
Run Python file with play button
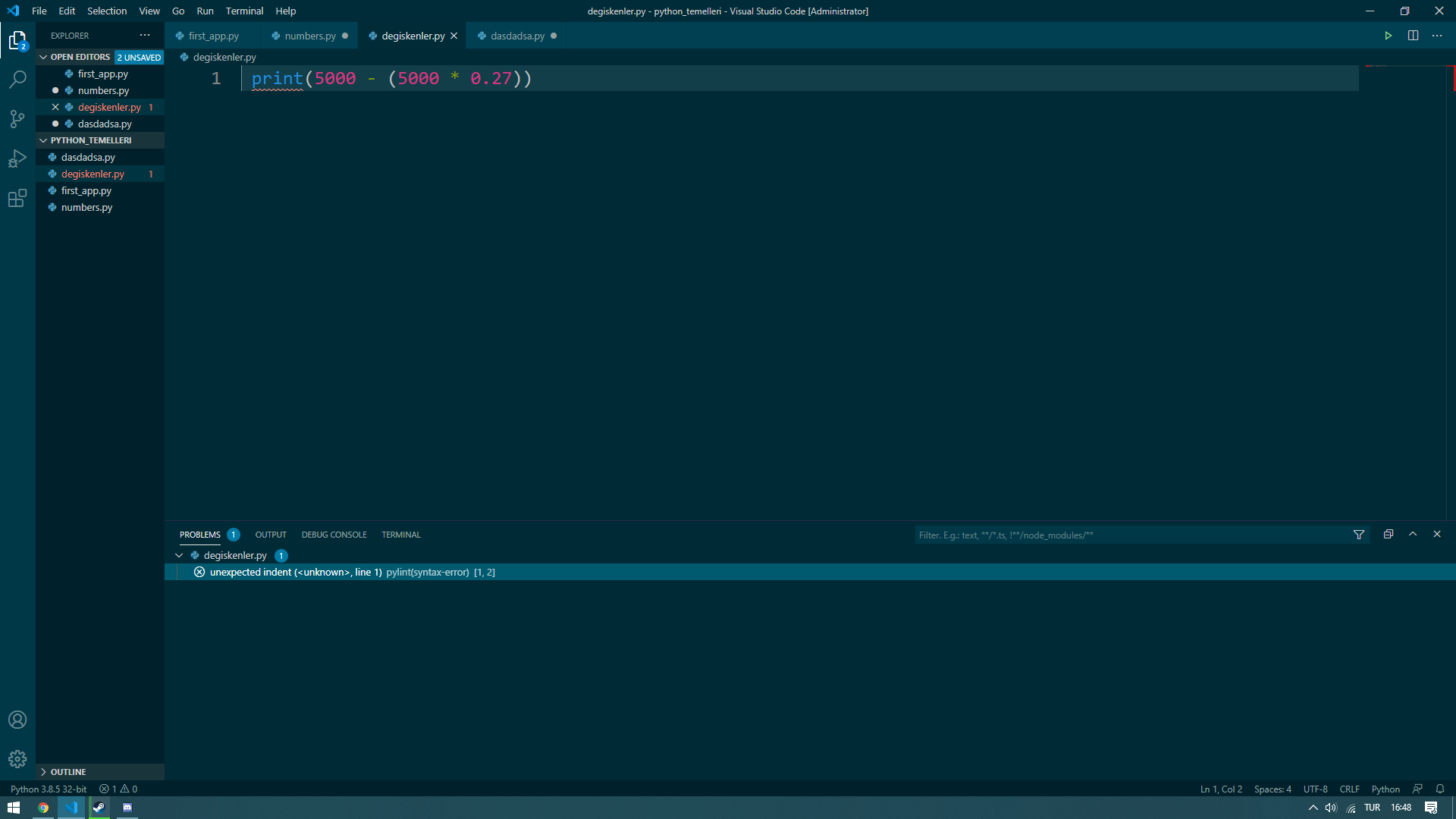click(x=1388, y=36)
